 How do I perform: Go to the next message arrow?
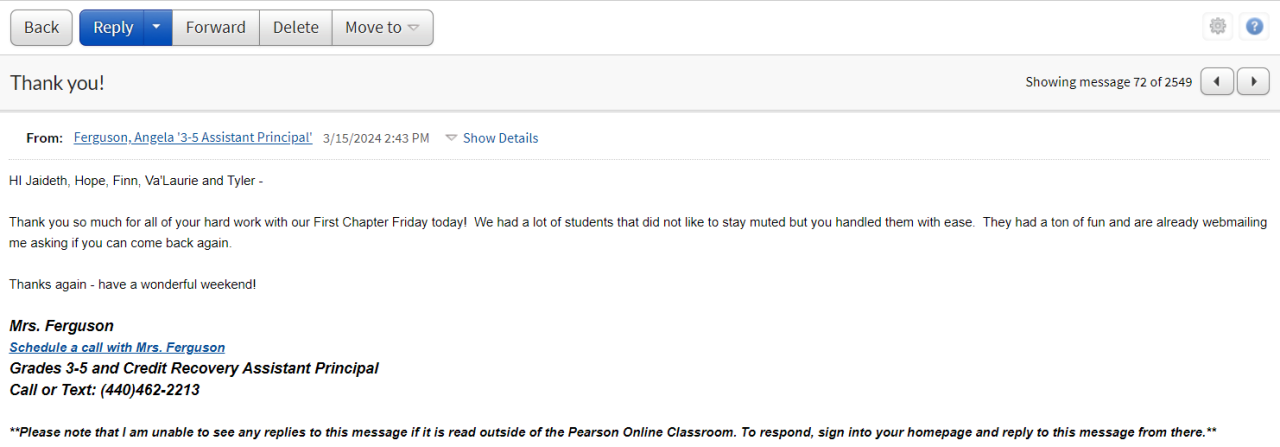pyautogui.click(x=1253, y=82)
